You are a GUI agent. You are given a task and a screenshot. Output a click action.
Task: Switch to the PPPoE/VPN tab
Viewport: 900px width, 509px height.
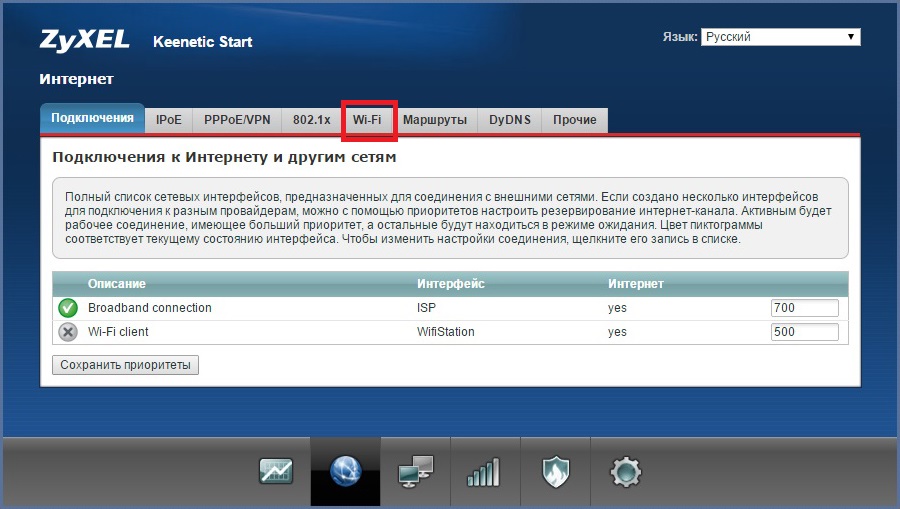(x=237, y=120)
